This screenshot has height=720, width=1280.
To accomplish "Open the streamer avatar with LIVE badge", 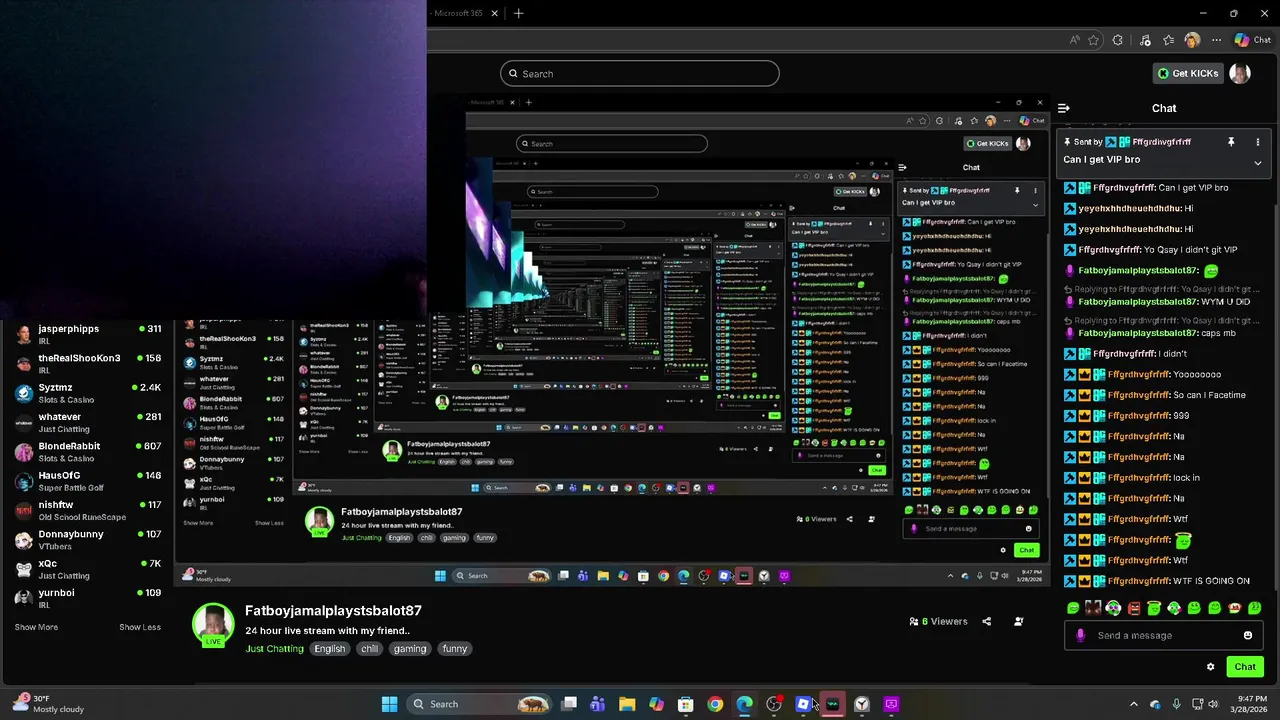I will (x=213, y=625).
